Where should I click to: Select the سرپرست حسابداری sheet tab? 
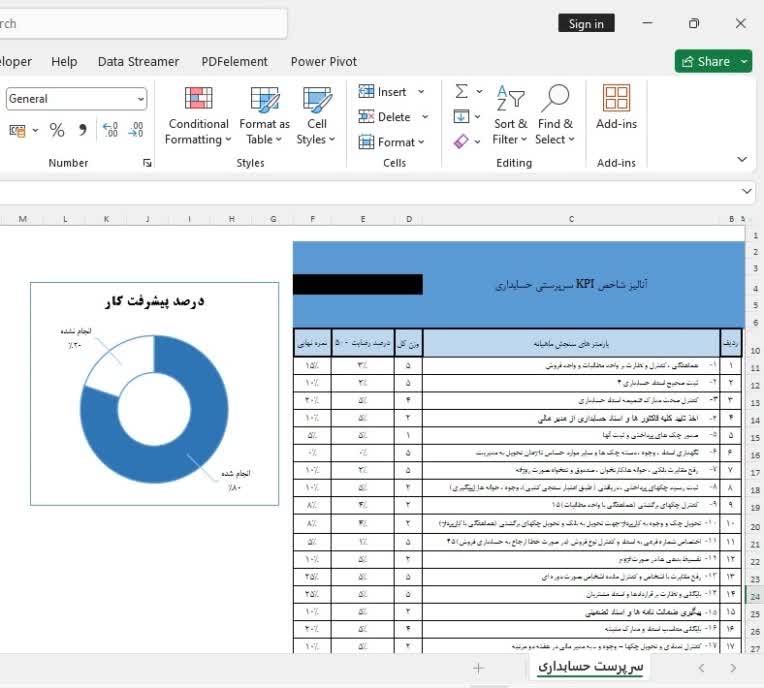590,667
